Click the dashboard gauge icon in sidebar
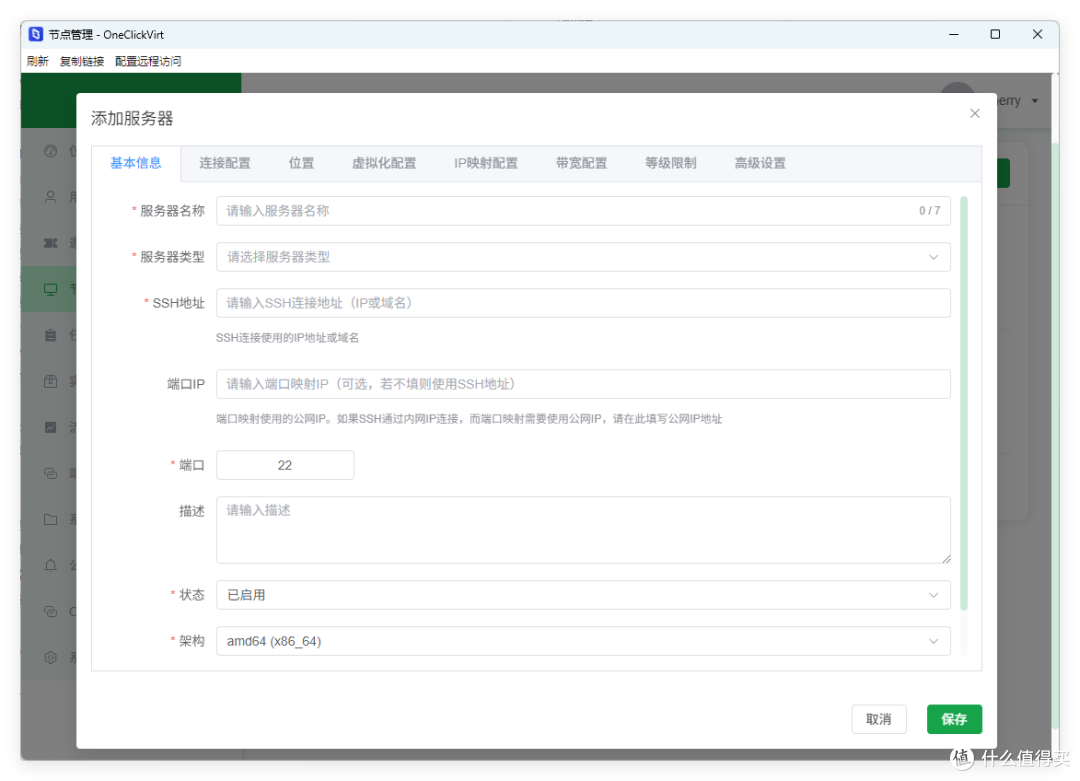The width and height of the screenshot is (1080, 781). (50, 151)
